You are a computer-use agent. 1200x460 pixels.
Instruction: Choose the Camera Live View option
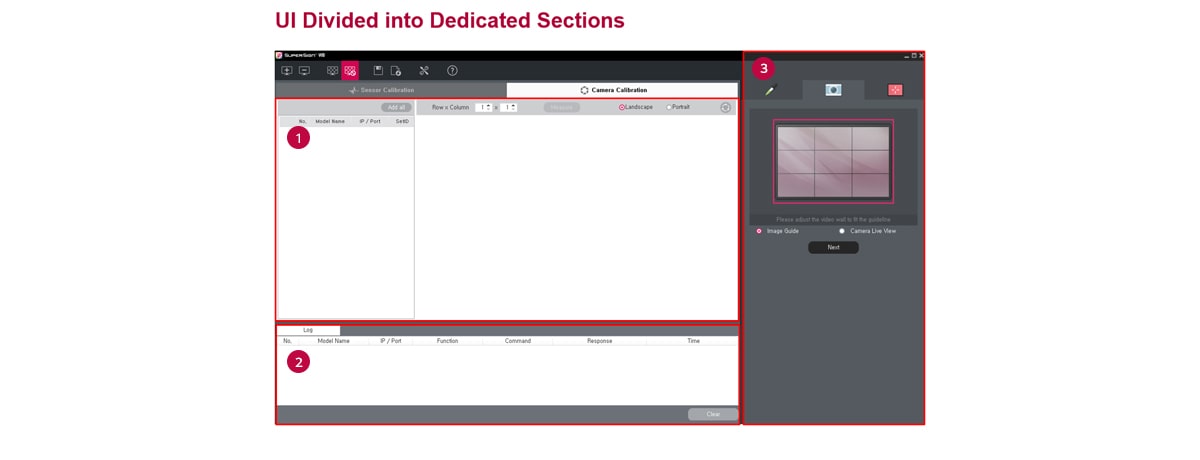842,231
